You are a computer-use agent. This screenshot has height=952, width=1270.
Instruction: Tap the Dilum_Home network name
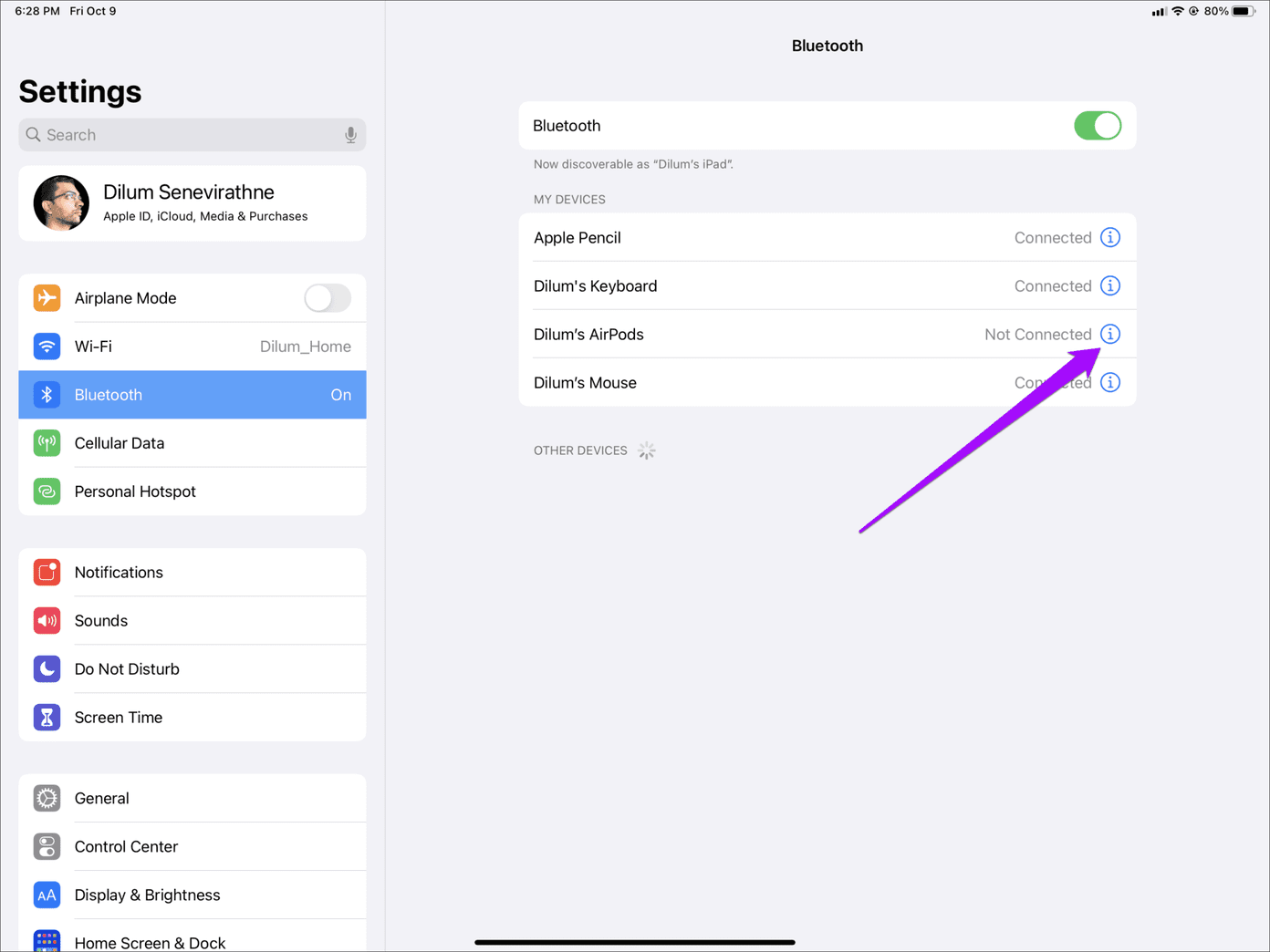306,347
